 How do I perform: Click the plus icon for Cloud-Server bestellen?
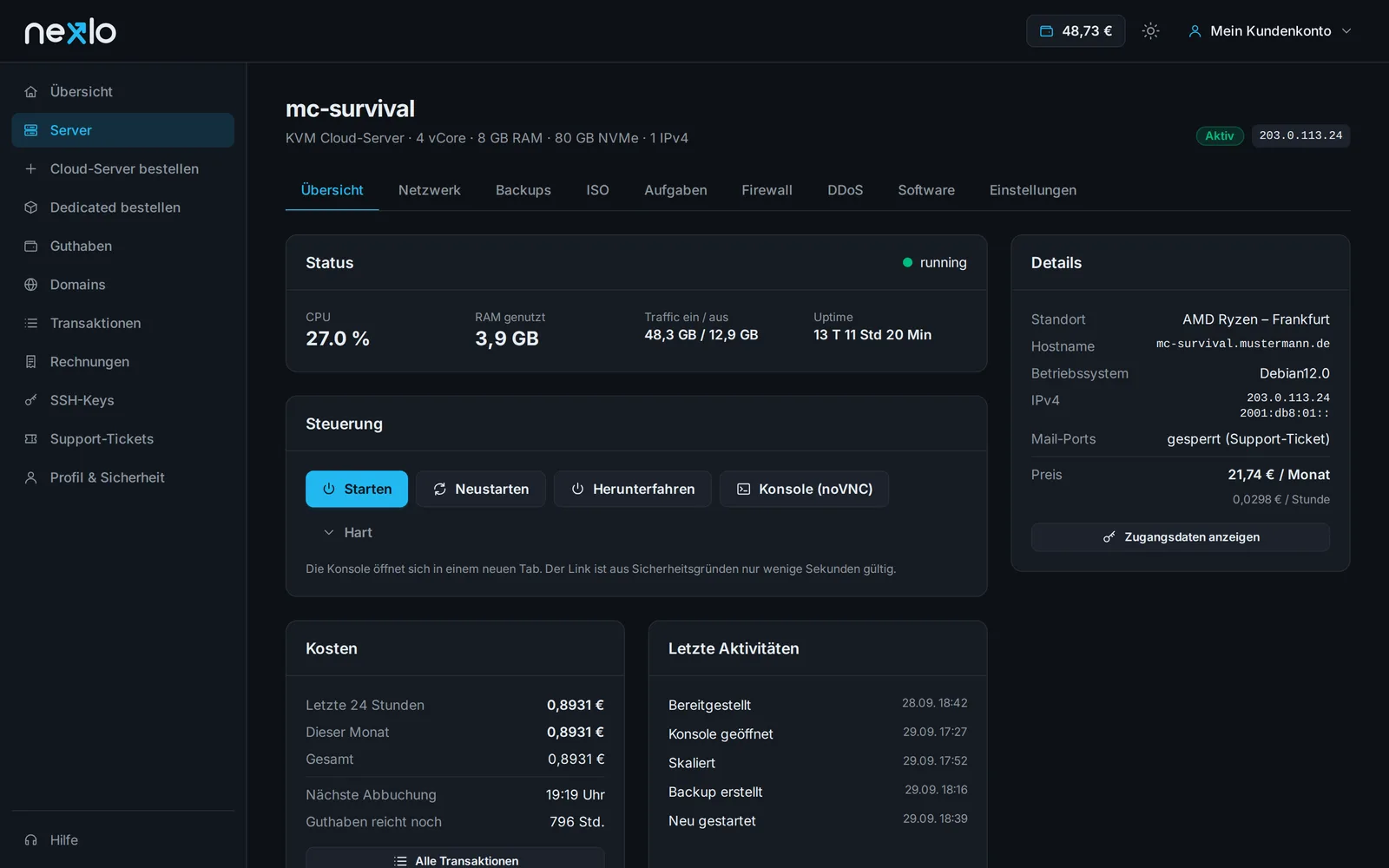[x=31, y=169]
